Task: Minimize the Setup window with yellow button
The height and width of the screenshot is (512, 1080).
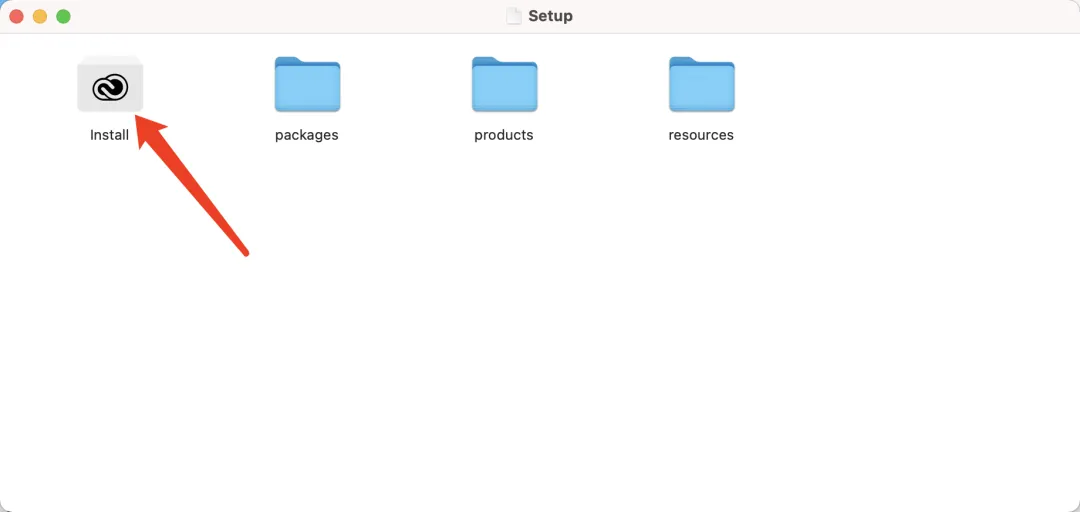Action: point(40,17)
